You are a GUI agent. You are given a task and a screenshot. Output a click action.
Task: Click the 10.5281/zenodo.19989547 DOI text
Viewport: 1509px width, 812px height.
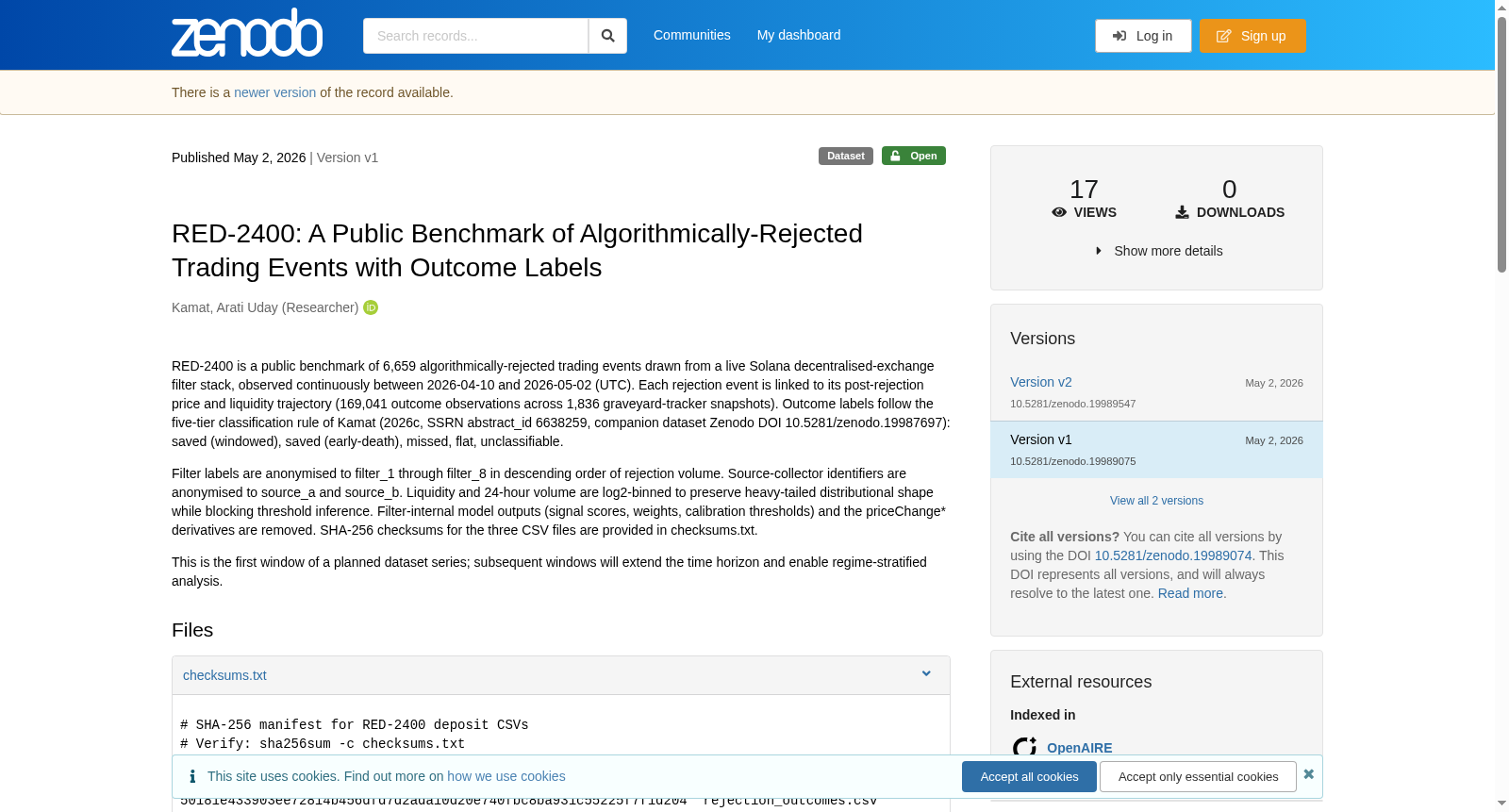click(x=1072, y=404)
